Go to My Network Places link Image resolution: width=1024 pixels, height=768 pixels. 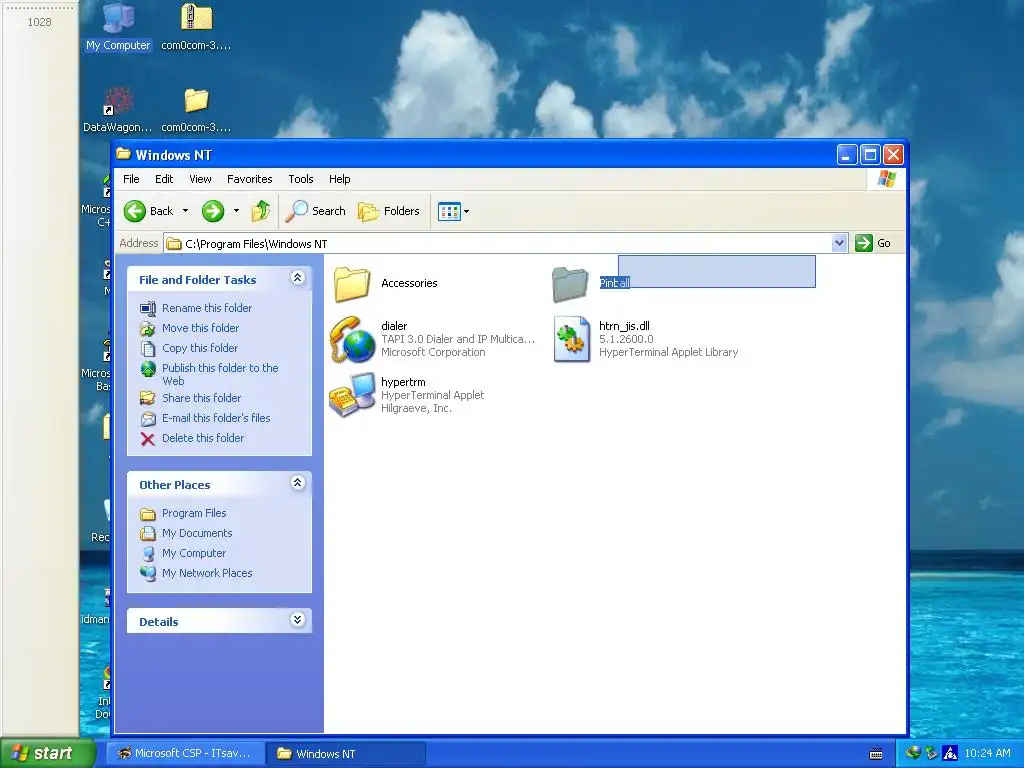(x=207, y=573)
